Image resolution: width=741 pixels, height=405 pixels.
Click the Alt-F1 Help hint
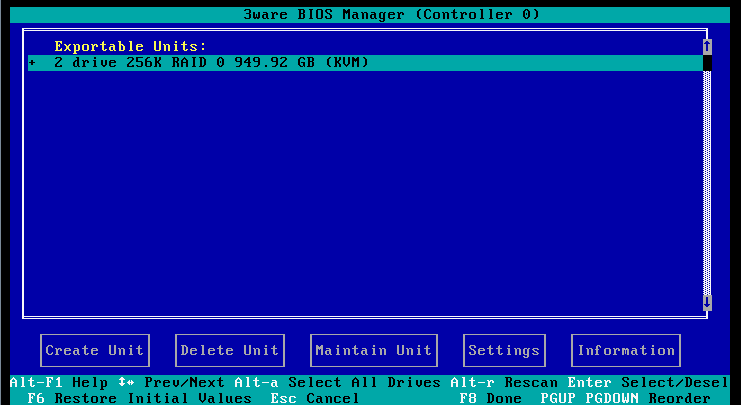point(59,382)
